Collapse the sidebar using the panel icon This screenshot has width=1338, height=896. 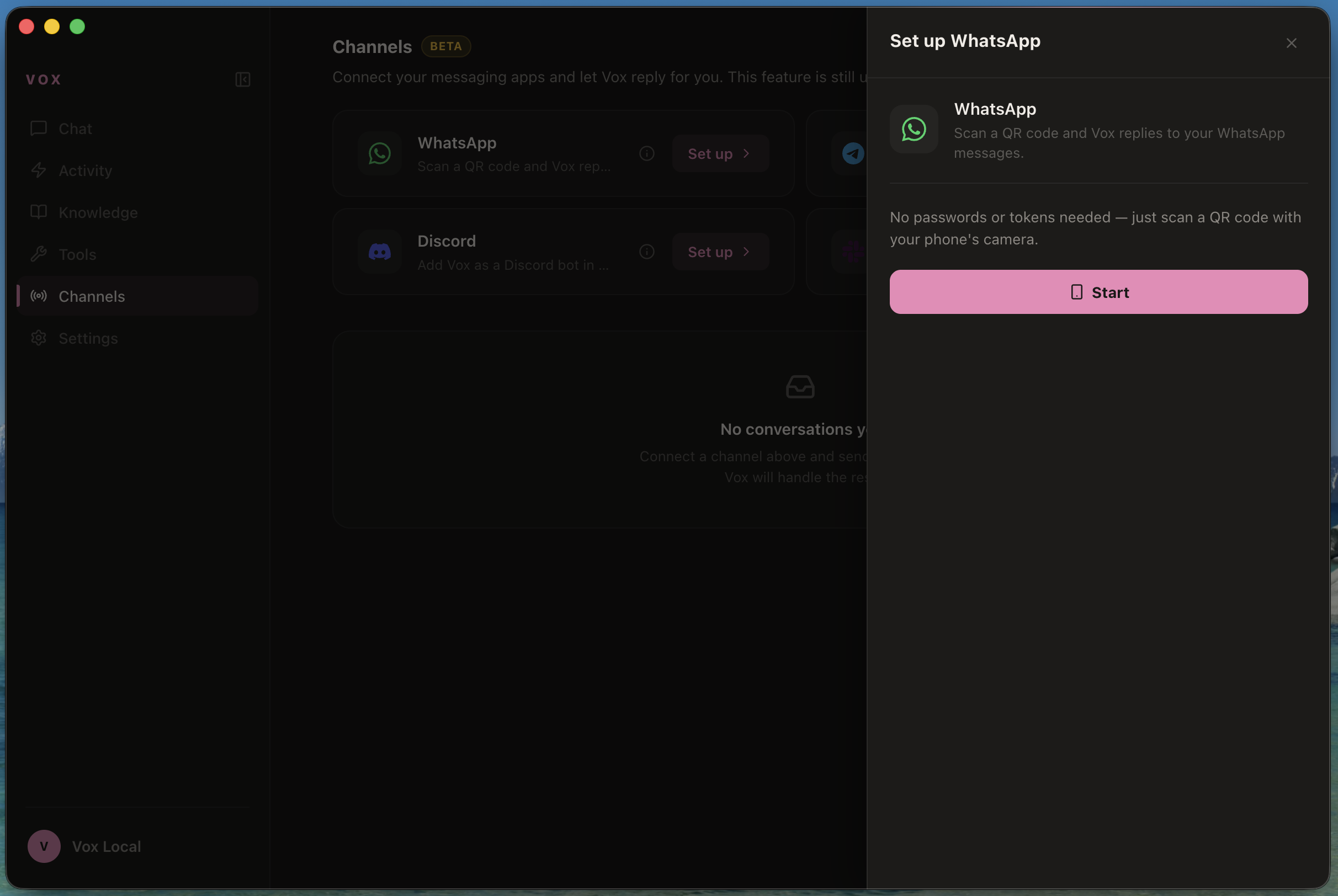(243, 79)
